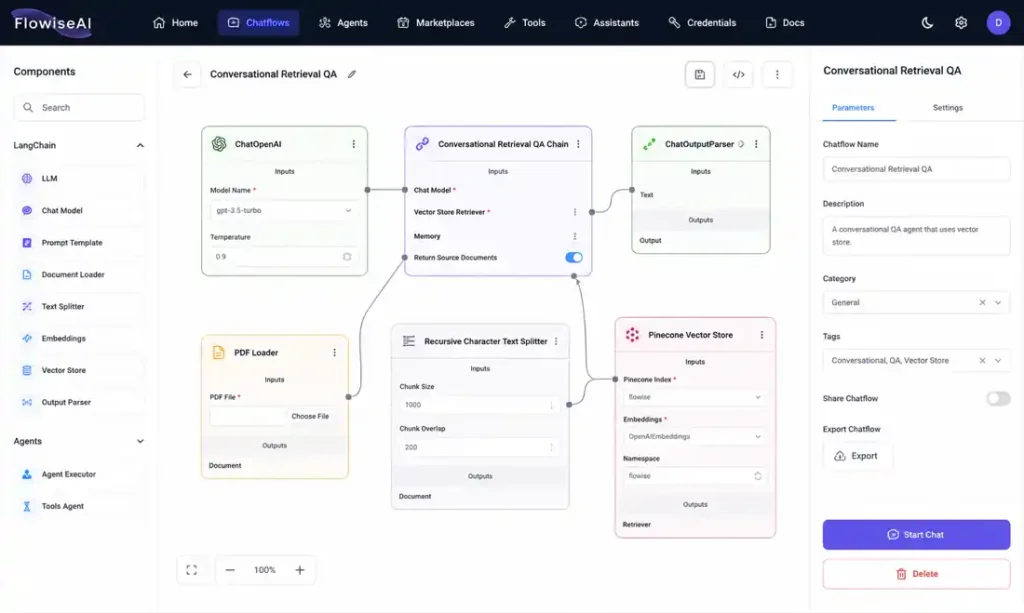Enable Share Chatflow switch
1024x613 pixels.
[998, 398]
